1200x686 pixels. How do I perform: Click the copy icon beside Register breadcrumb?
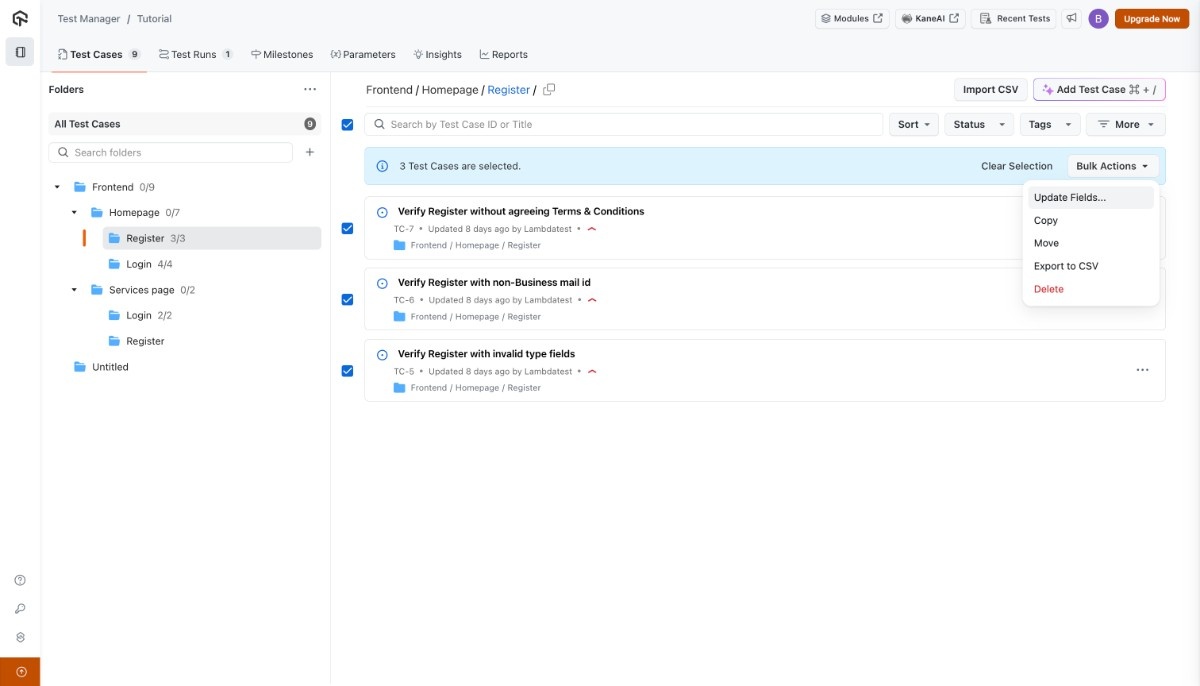coord(549,90)
